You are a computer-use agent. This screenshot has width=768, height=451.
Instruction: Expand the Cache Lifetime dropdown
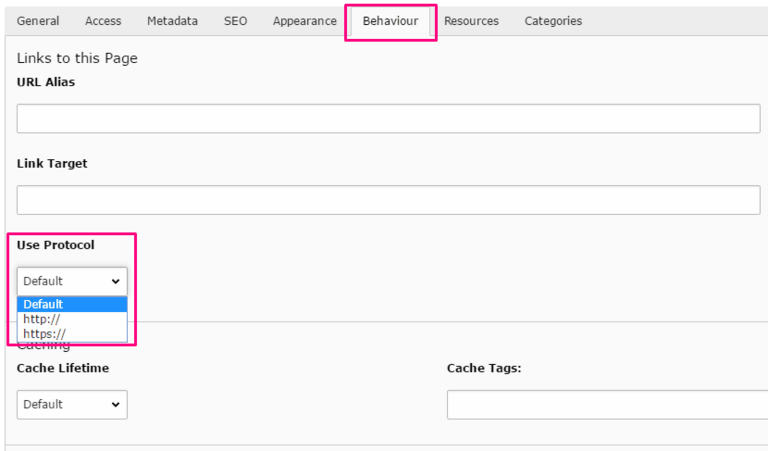pos(72,404)
